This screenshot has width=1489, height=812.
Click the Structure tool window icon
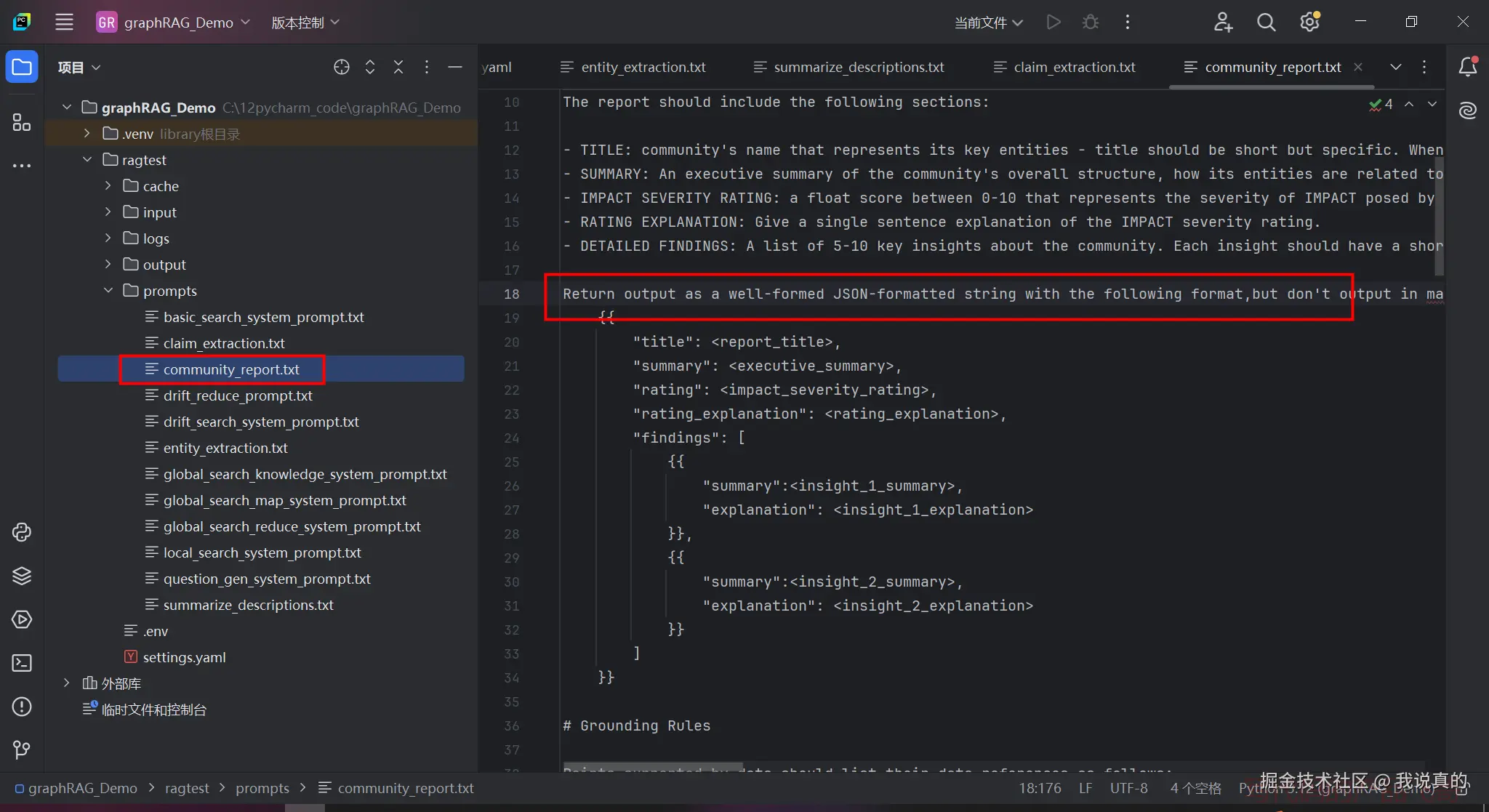[22, 122]
